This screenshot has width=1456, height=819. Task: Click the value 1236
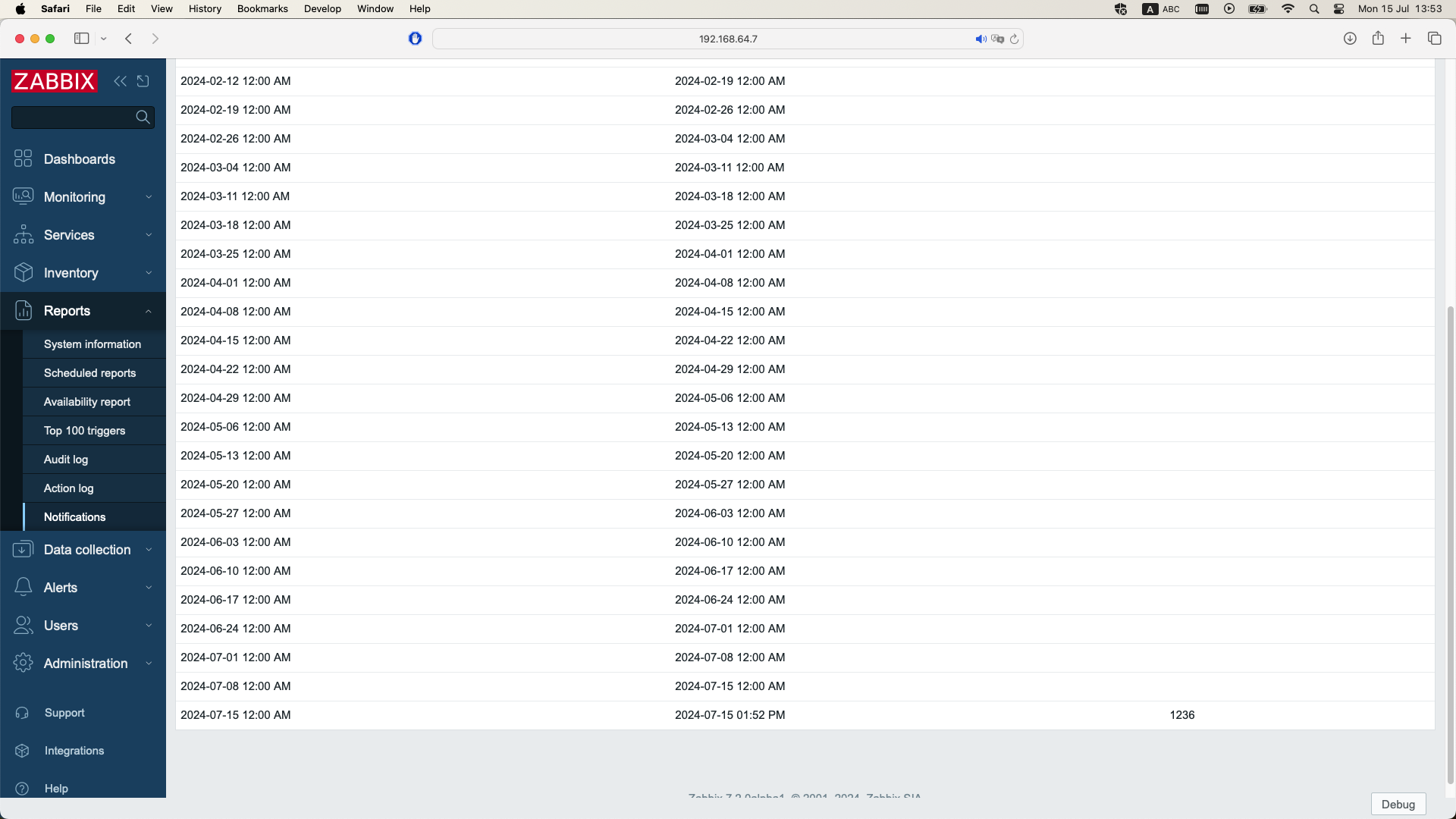coord(1182,715)
